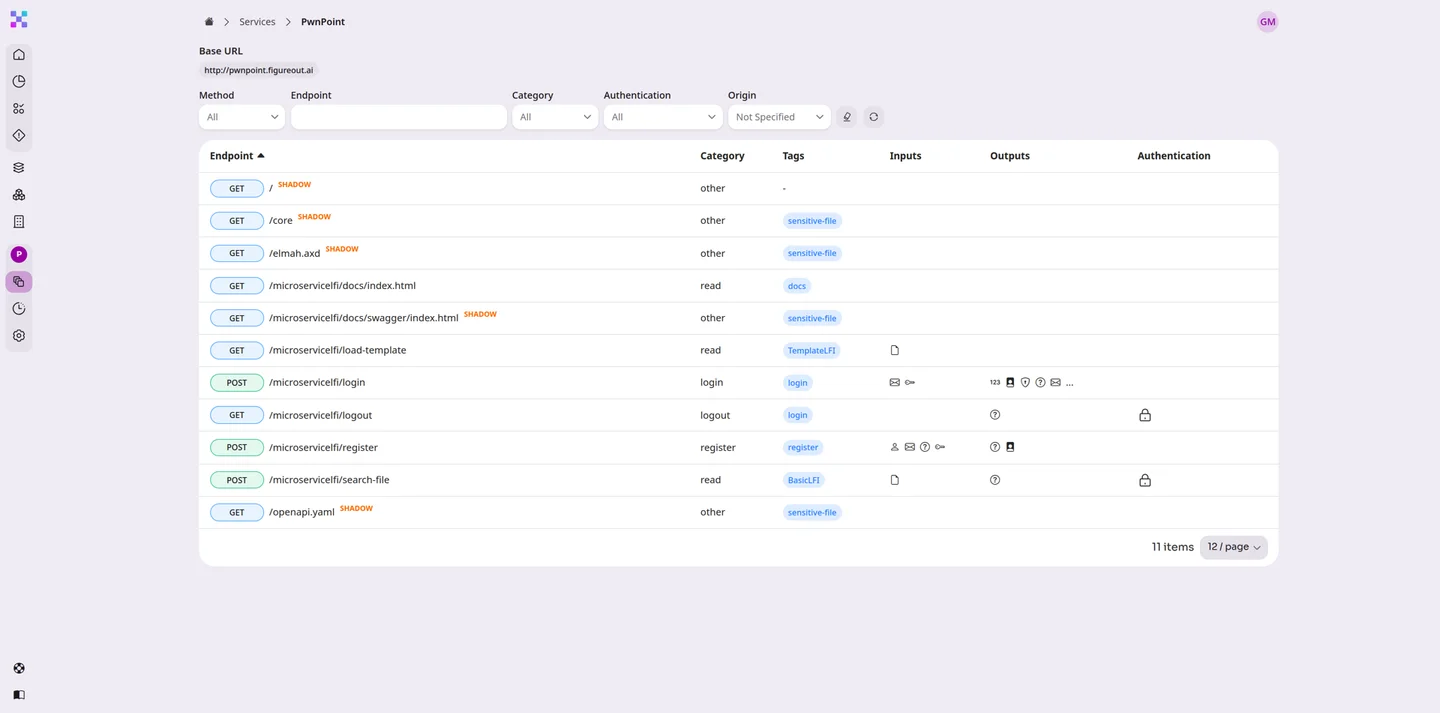
Task: Click the file input icon for load-template
Action: [x=895, y=350]
